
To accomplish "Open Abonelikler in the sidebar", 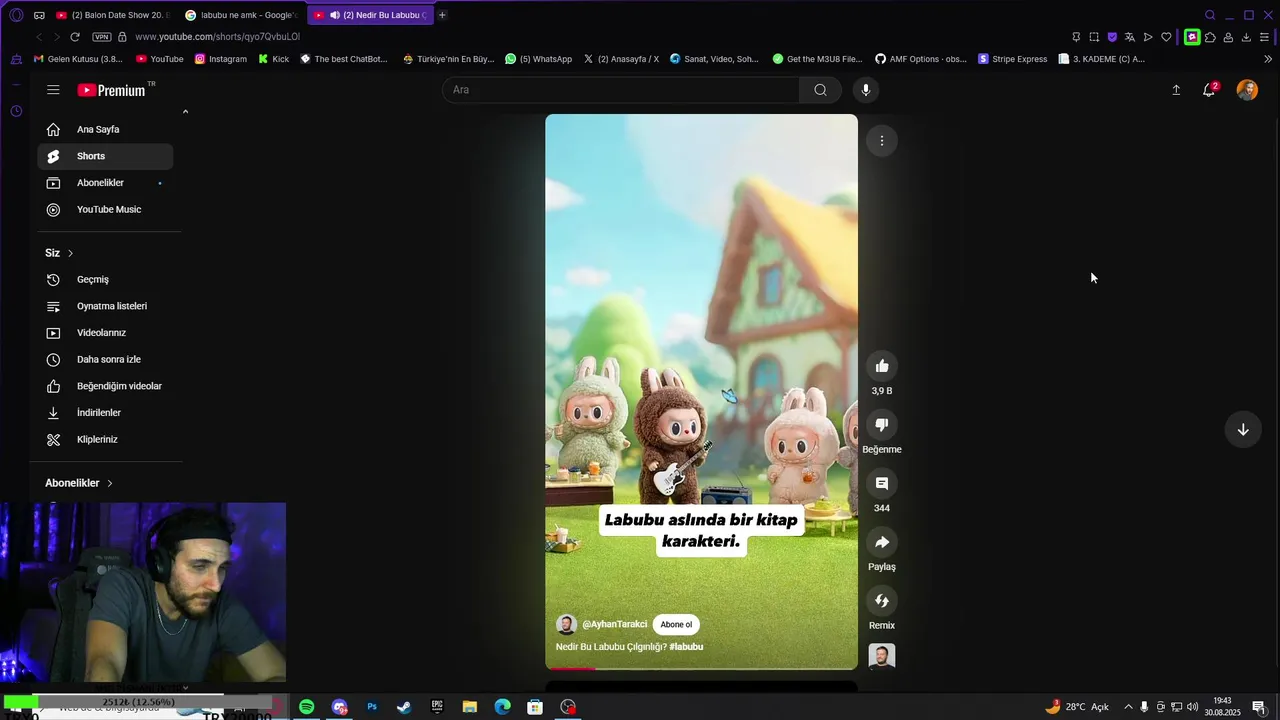I will pos(105,183).
